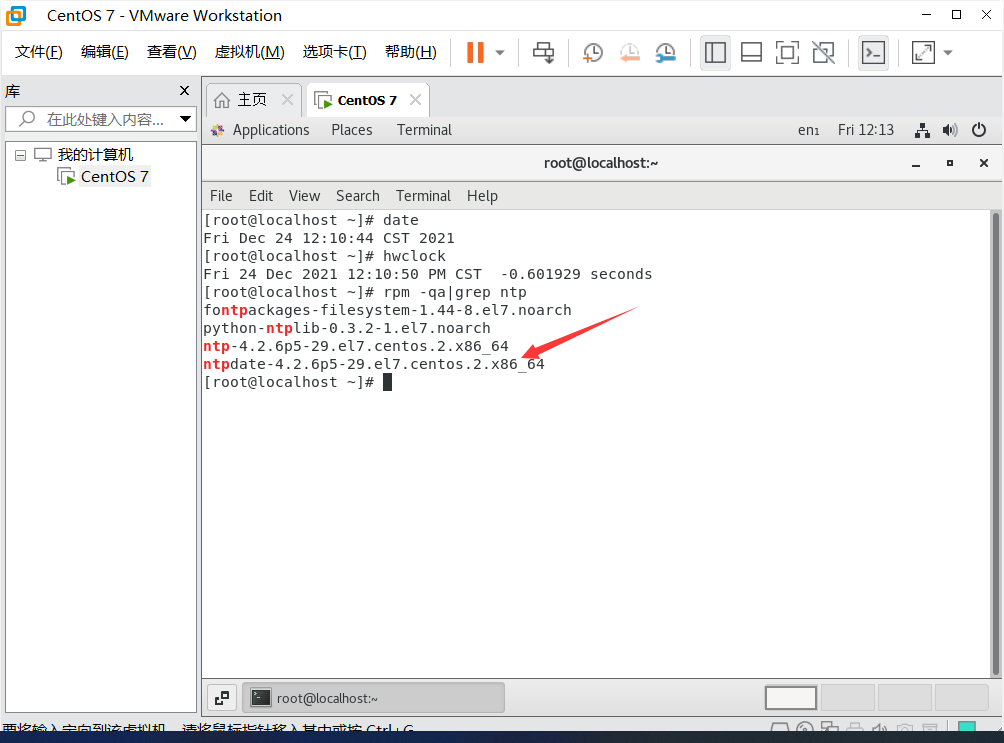The height and width of the screenshot is (743, 1004).
Task: Open the GNOME Places menu
Action: tap(352, 130)
